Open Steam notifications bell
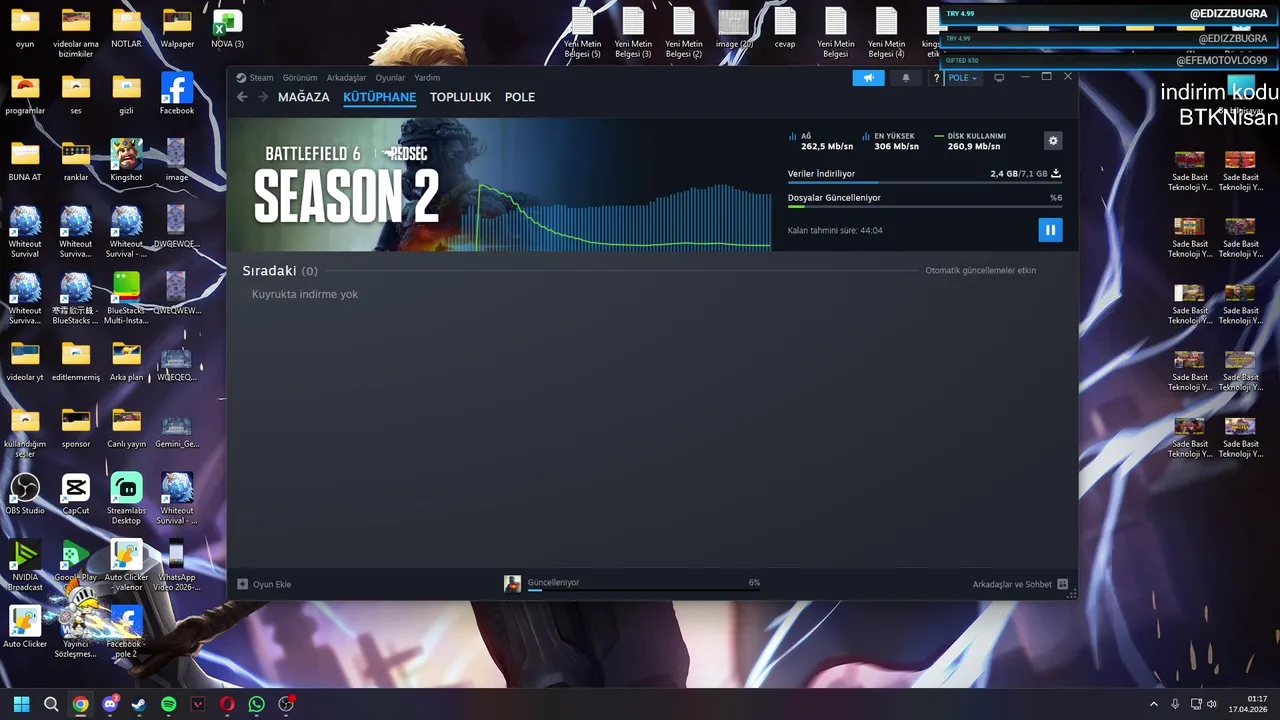Image resolution: width=1280 pixels, height=720 pixels. coord(906,77)
